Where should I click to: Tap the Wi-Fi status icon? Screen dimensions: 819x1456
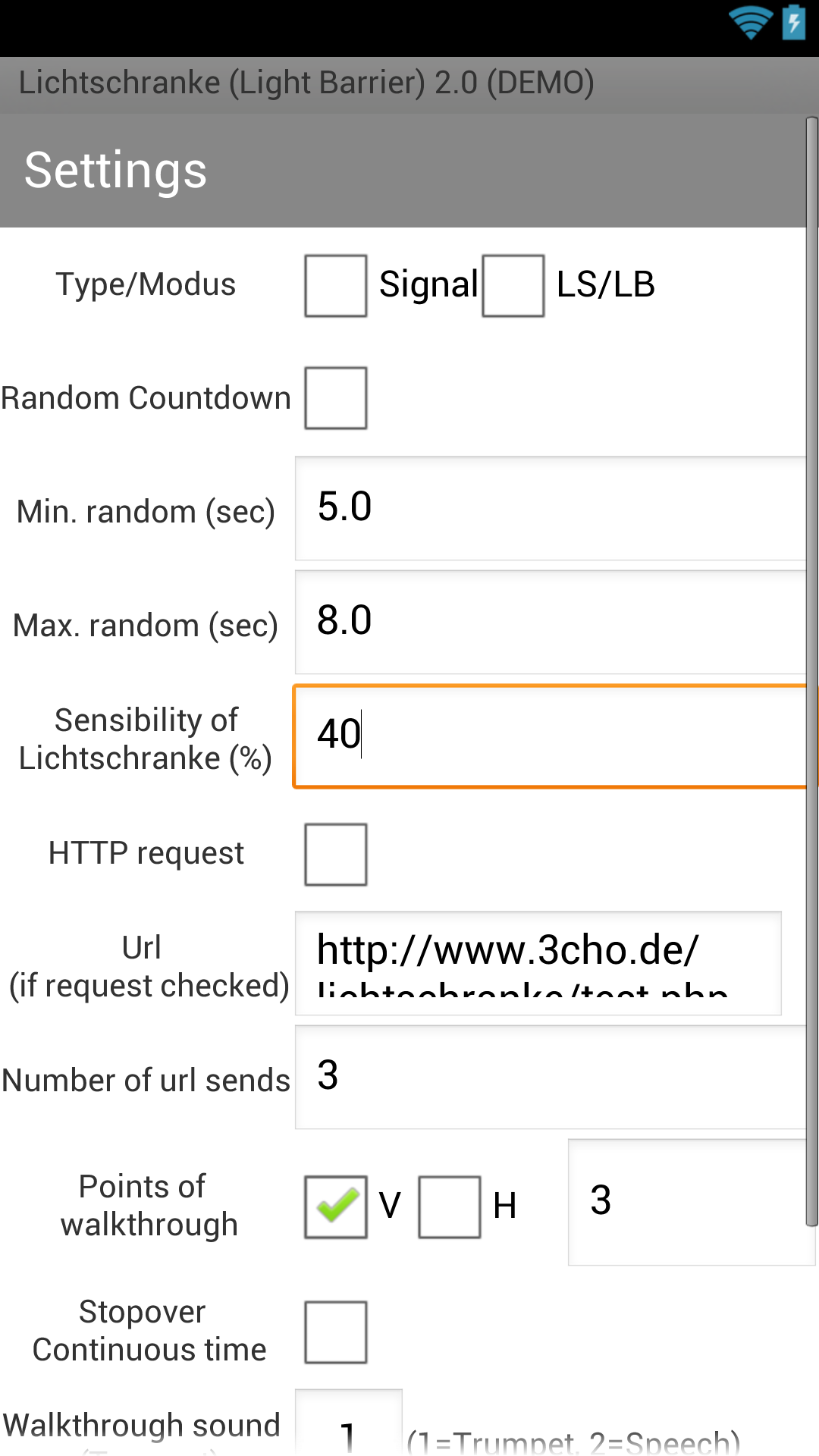click(x=750, y=23)
